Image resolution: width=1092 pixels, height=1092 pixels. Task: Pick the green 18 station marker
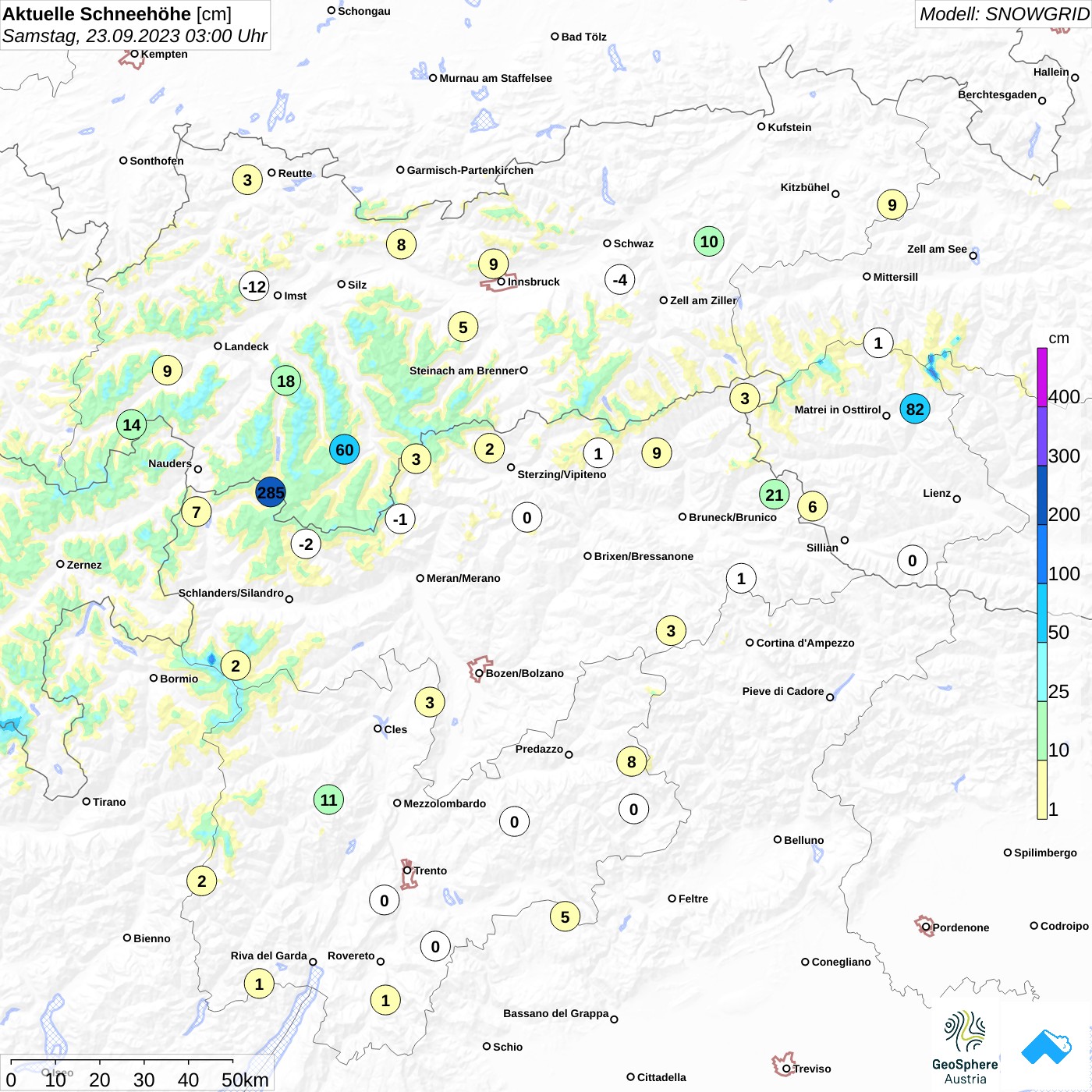(x=285, y=381)
